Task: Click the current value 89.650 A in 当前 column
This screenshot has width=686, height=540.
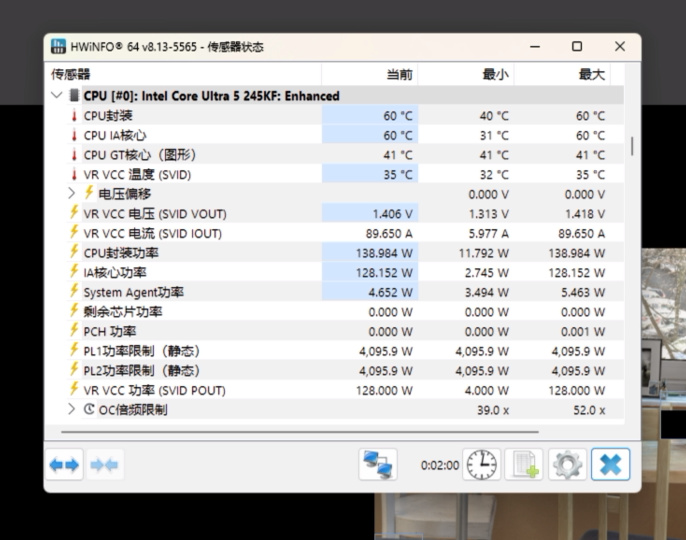Action: [389, 234]
